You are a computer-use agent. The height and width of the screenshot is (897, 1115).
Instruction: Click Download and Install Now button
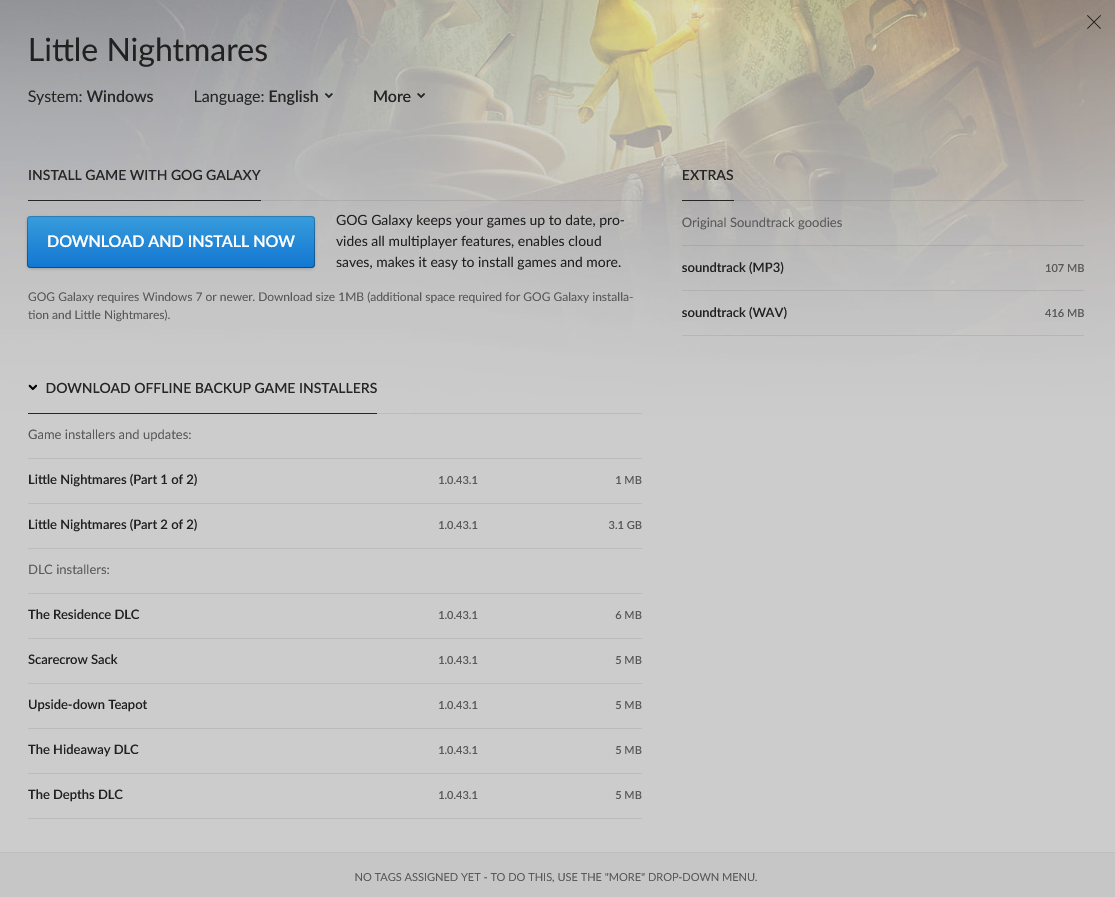click(x=171, y=242)
